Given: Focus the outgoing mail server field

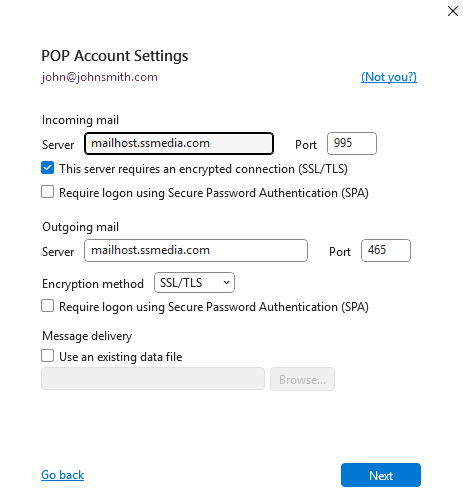Looking at the screenshot, I should coord(196,250).
